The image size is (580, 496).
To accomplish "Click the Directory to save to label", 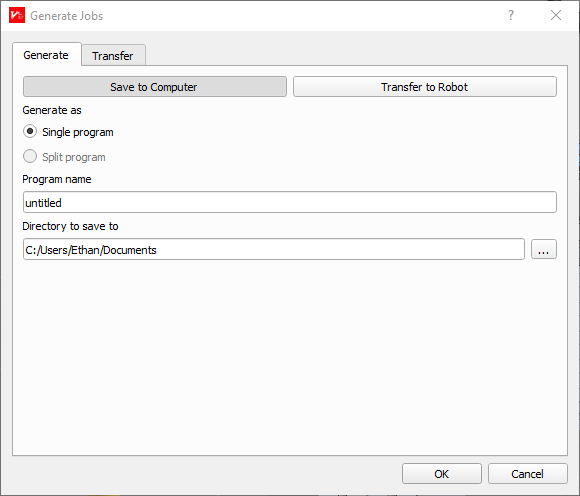I will pyautogui.click(x=70, y=226).
